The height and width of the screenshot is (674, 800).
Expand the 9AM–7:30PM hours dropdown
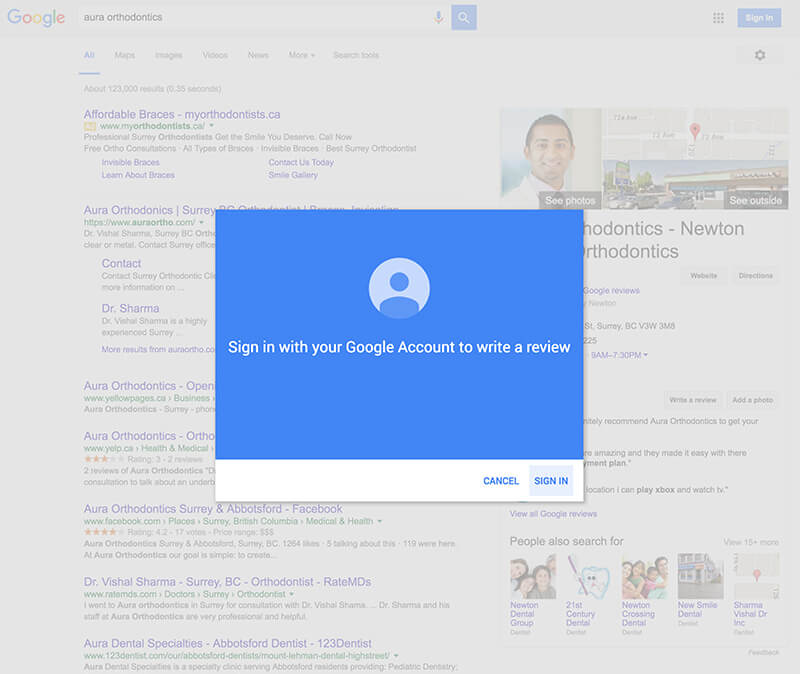[619, 355]
